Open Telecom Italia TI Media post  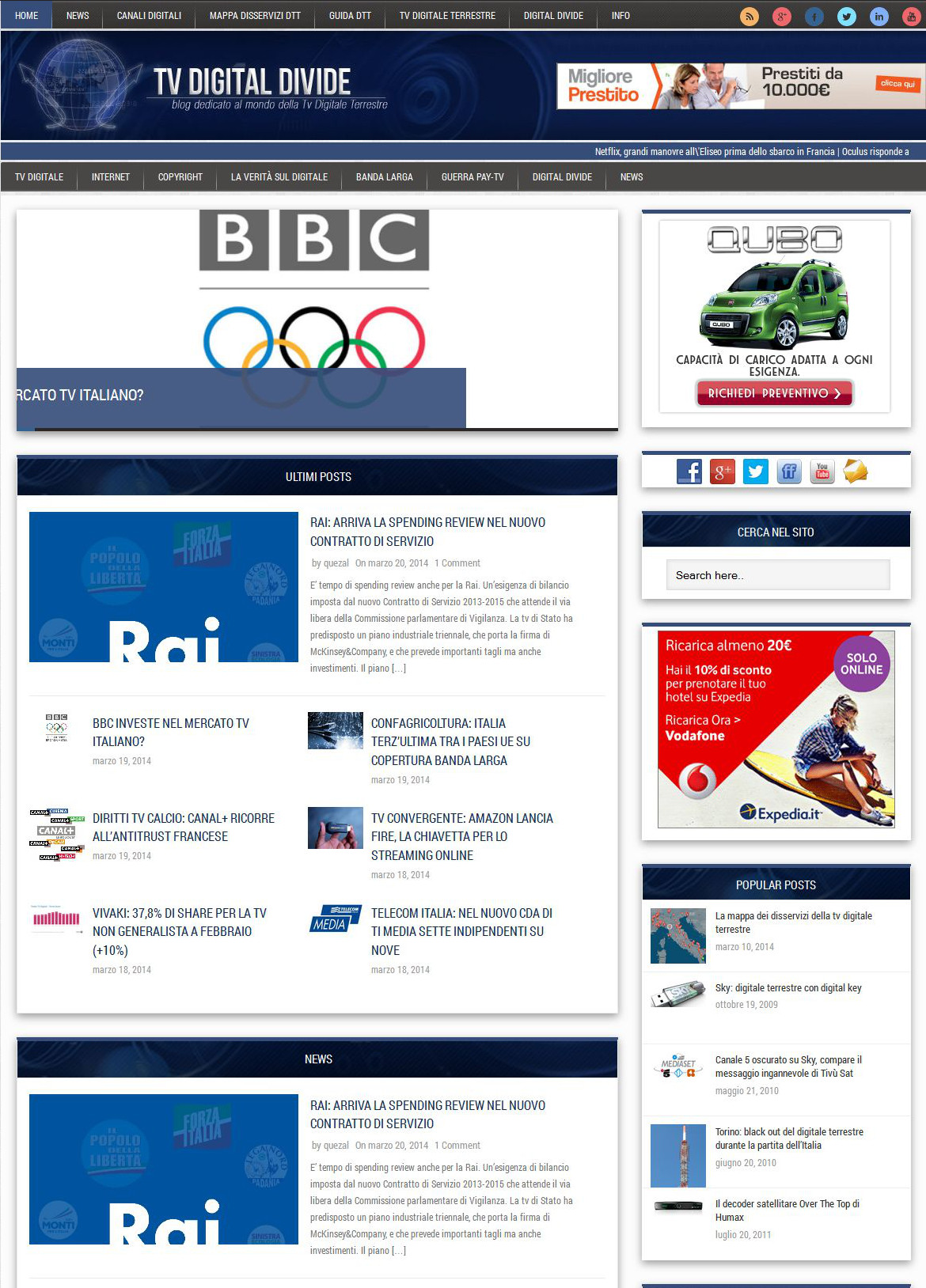[x=461, y=932]
